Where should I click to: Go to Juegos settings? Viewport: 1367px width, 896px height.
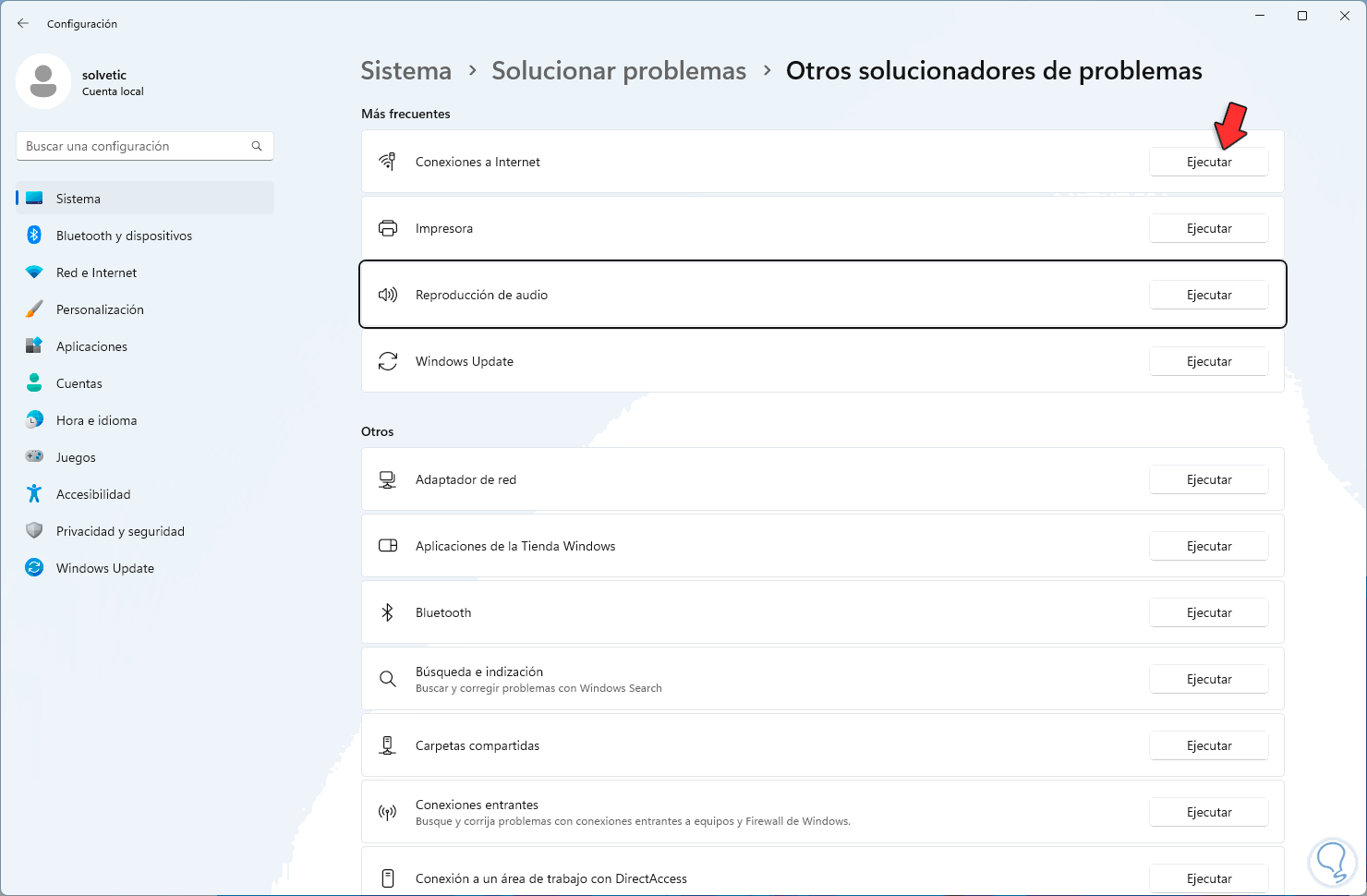(x=76, y=457)
